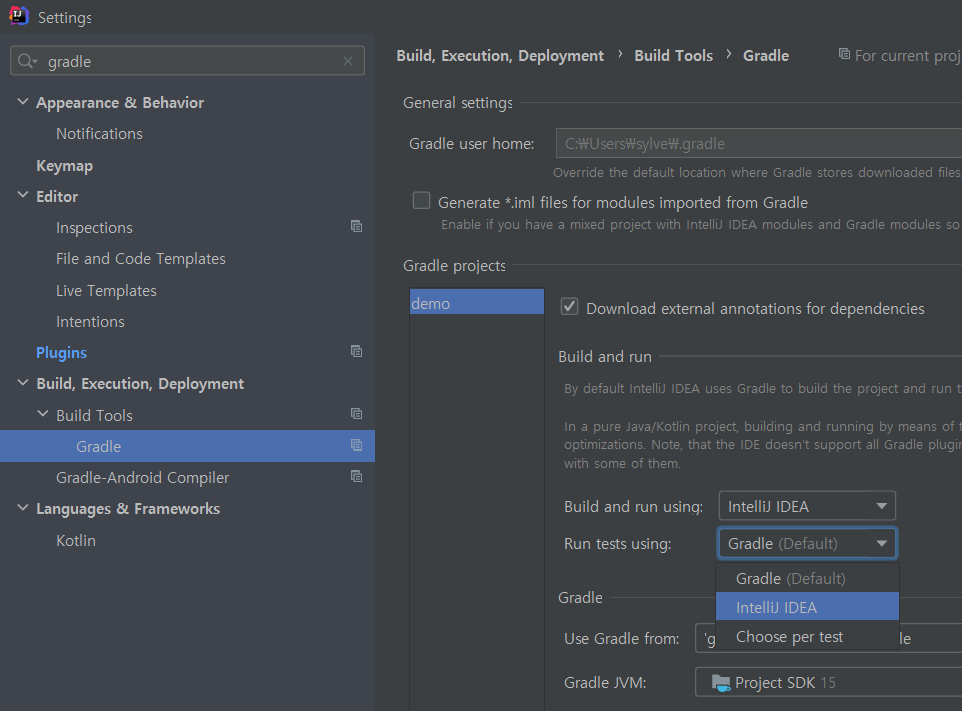Screen dimensions: 962x711
Task: Select the demo project in Gradle projects
Action: click(477, 302)
